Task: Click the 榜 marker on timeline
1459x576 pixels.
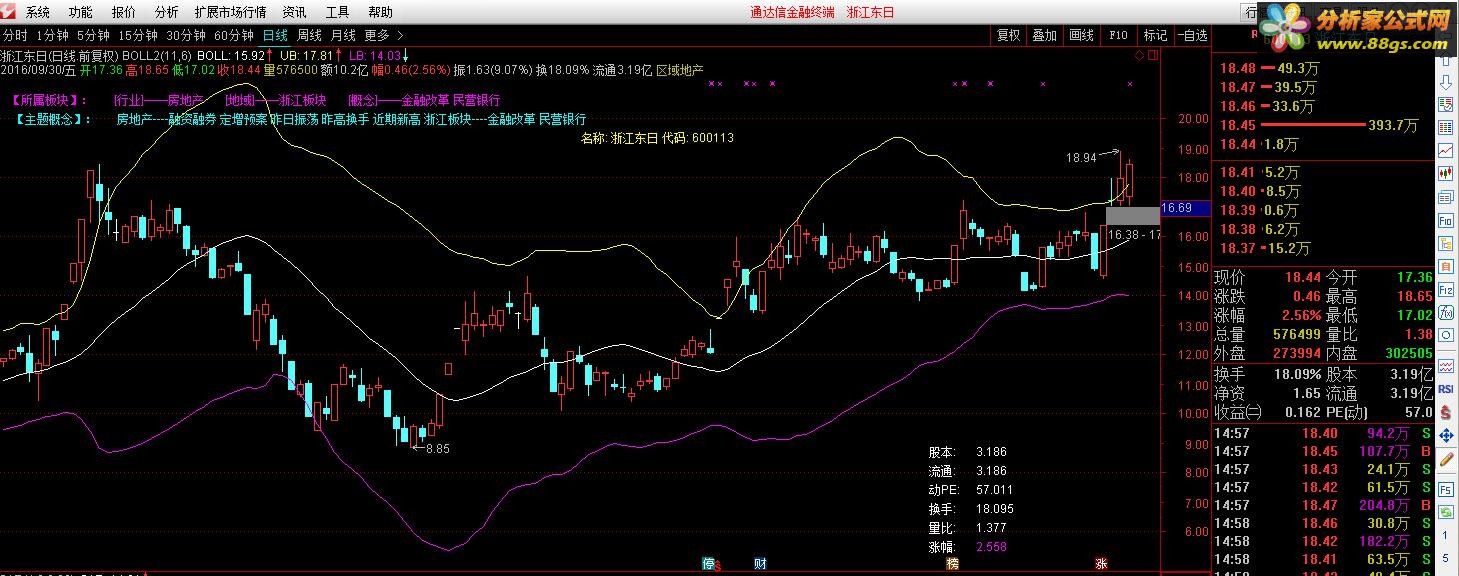Action: [x=953, y=564]
